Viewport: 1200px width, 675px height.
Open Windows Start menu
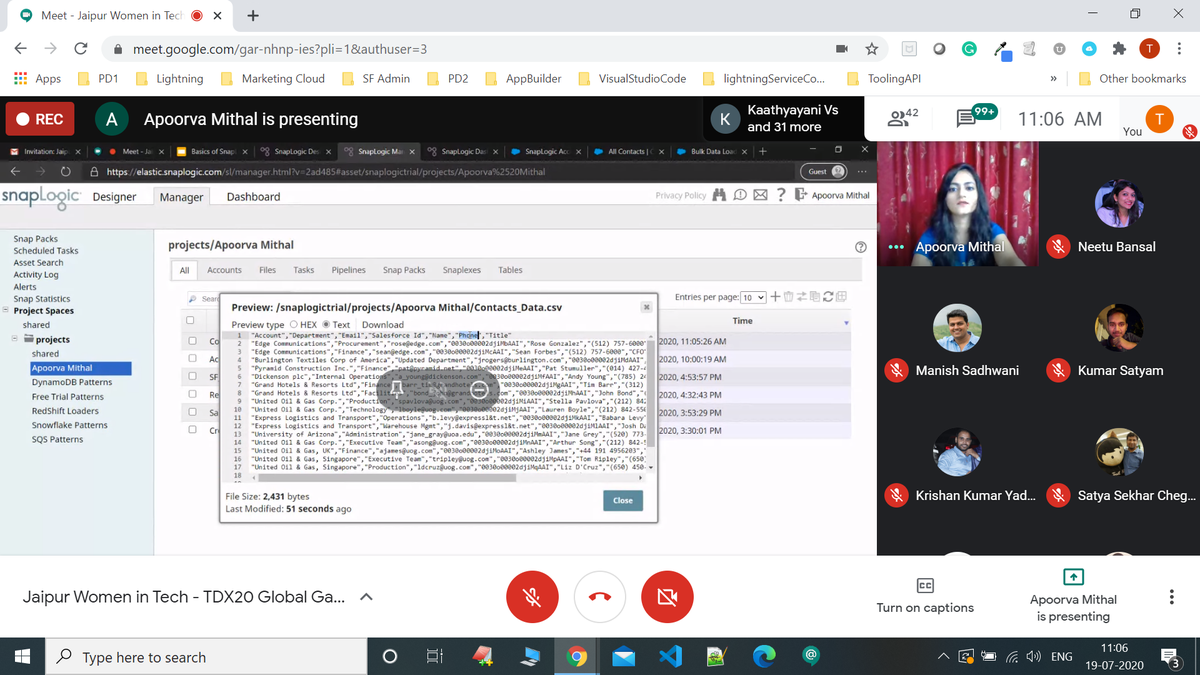22,657
